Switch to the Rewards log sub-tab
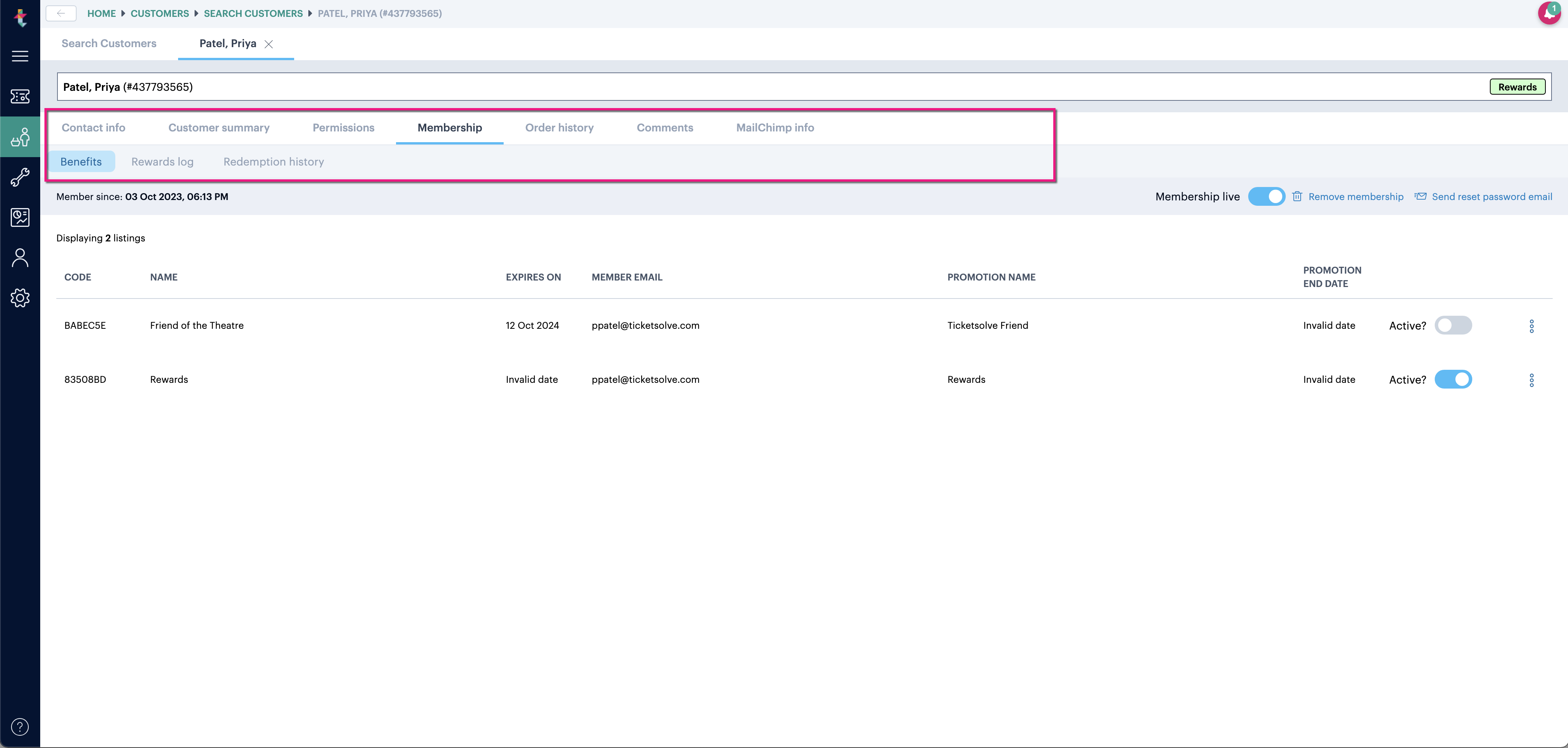The width and height of the screenshot is (1568, 748). point(162,161)
